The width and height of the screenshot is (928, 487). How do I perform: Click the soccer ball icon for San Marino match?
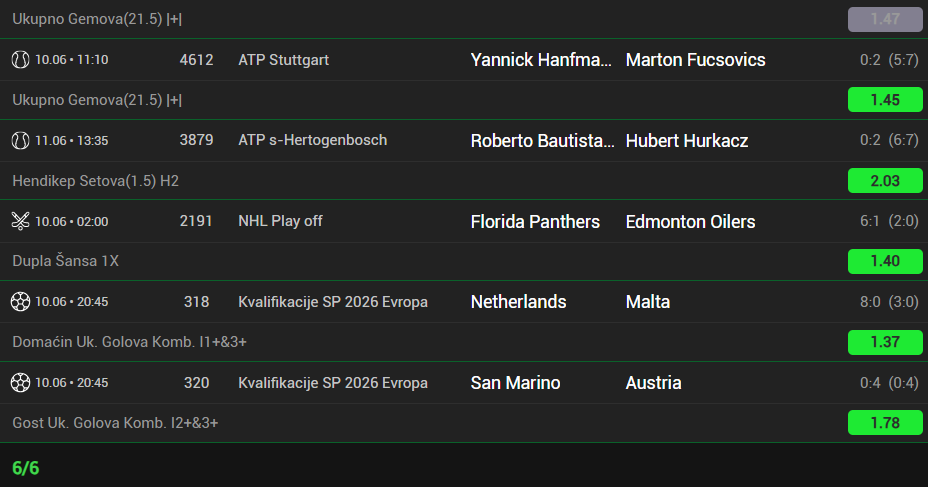point(20,383)
